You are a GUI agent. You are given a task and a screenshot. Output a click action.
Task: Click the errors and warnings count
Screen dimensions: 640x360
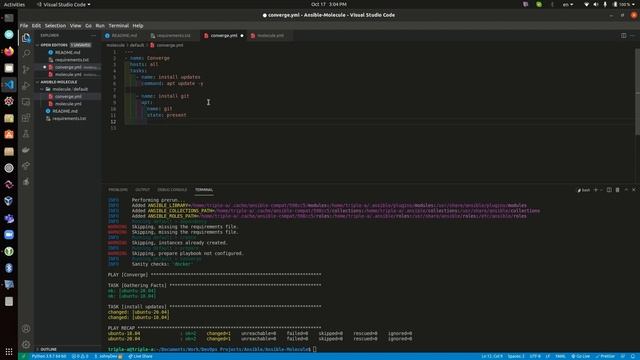80,356
